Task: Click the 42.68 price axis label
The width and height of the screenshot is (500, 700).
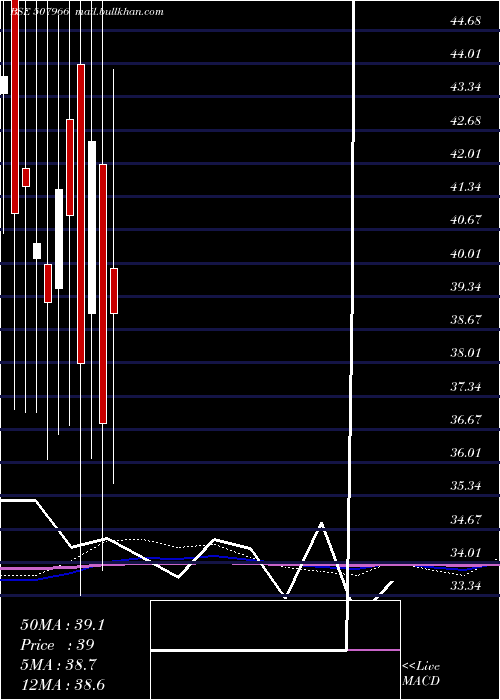Action: (466, 121)
